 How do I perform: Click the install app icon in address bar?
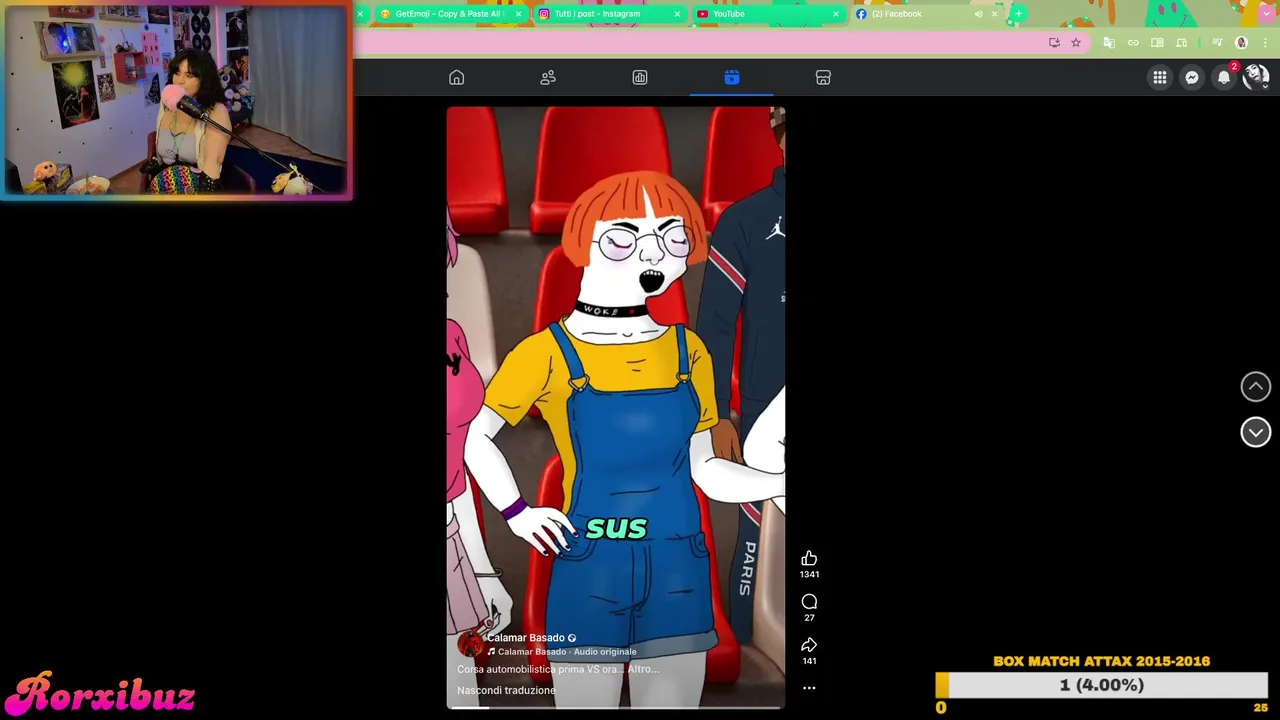[x=1054, y=43]
